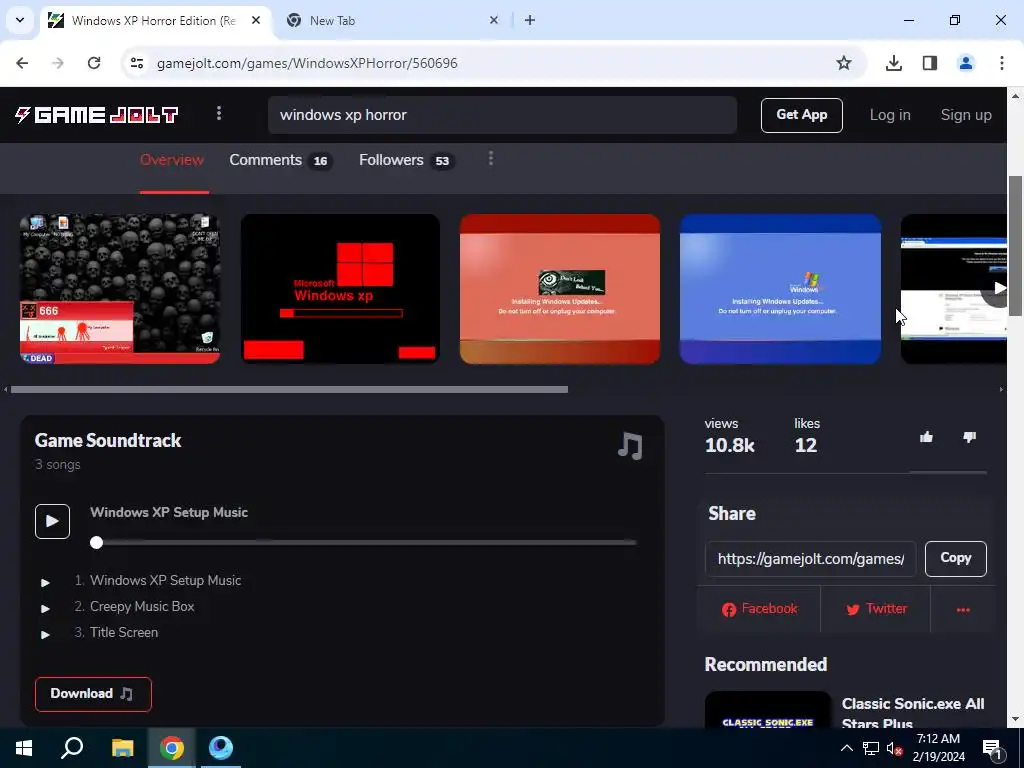1024x768 pixels.
Task: Reload the page
Action: tap(94, 63)
